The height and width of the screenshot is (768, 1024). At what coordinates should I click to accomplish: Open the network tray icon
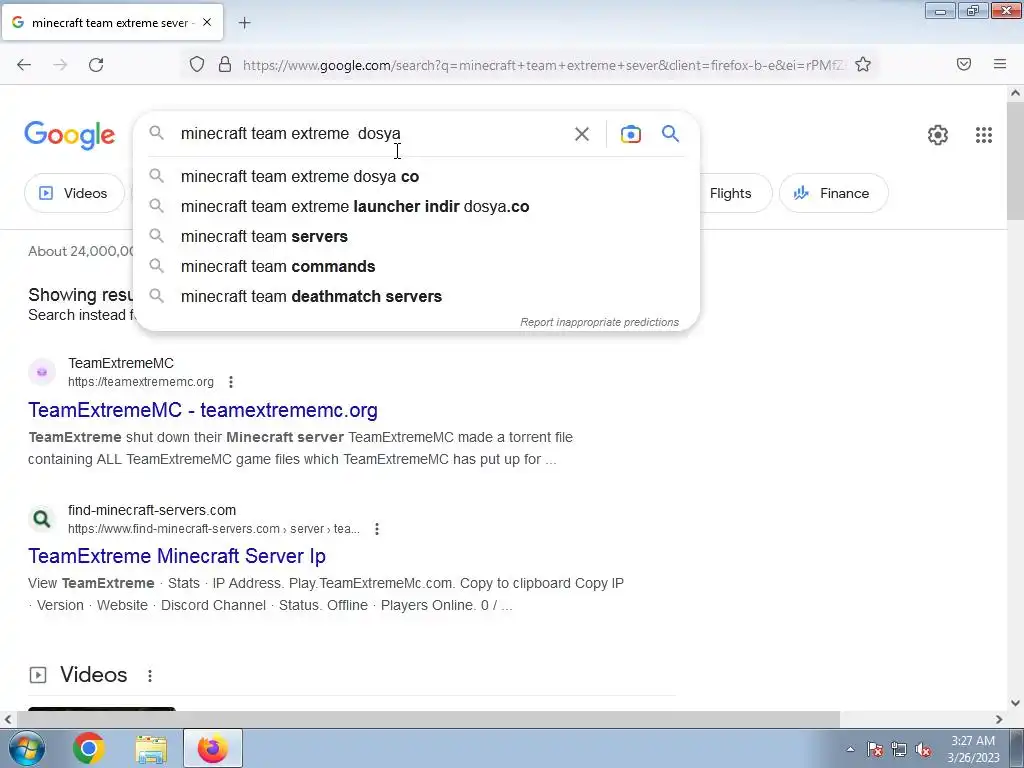click(899, 749)
